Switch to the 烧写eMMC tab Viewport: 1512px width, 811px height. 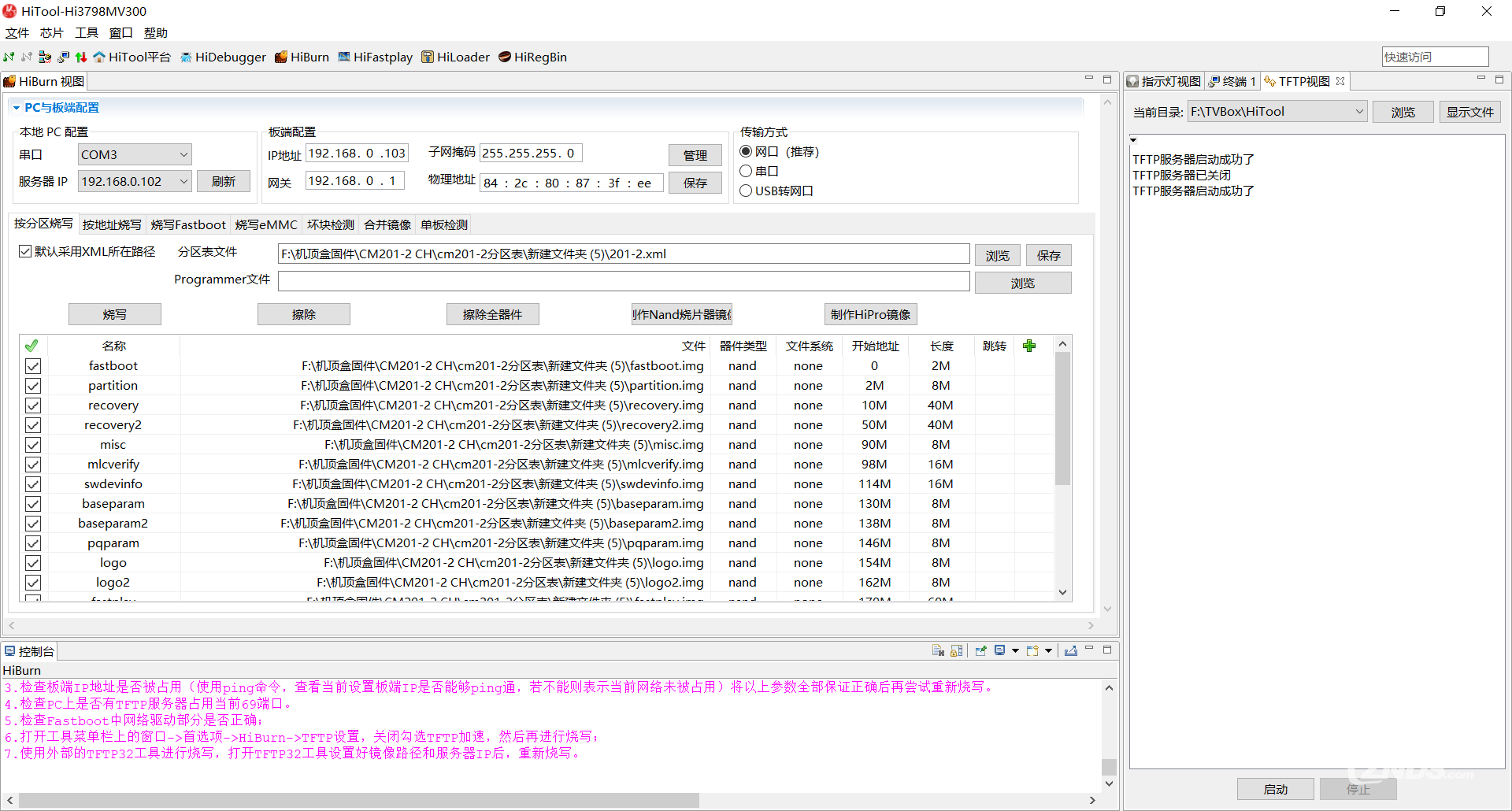pos(266,224)
